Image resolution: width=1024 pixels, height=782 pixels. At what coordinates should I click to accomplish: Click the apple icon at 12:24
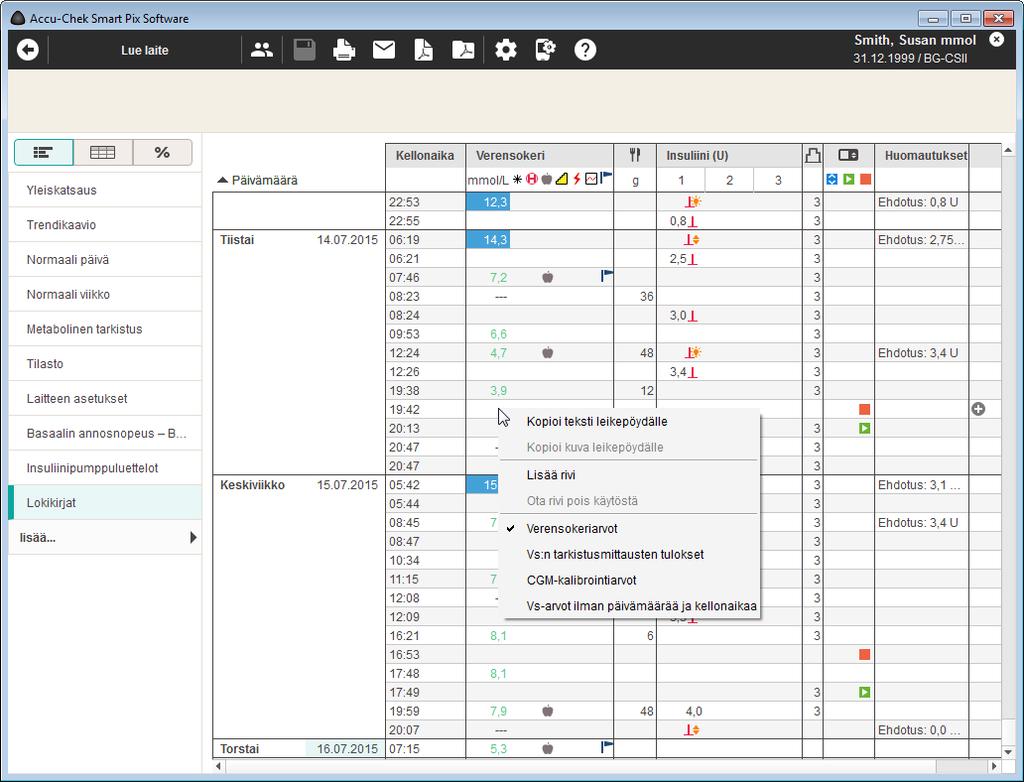point(548,353)
